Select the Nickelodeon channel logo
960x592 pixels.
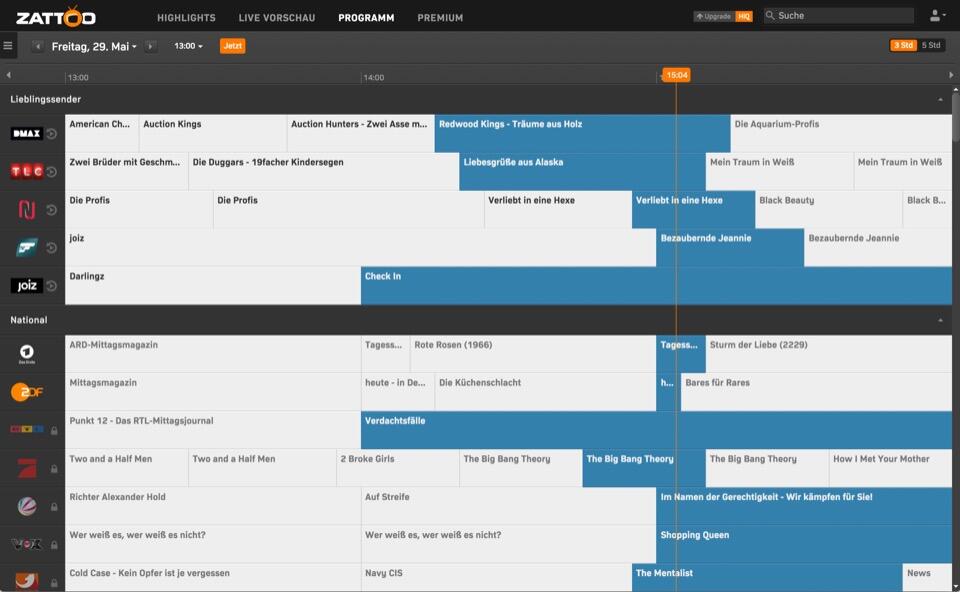coord(26,209)
